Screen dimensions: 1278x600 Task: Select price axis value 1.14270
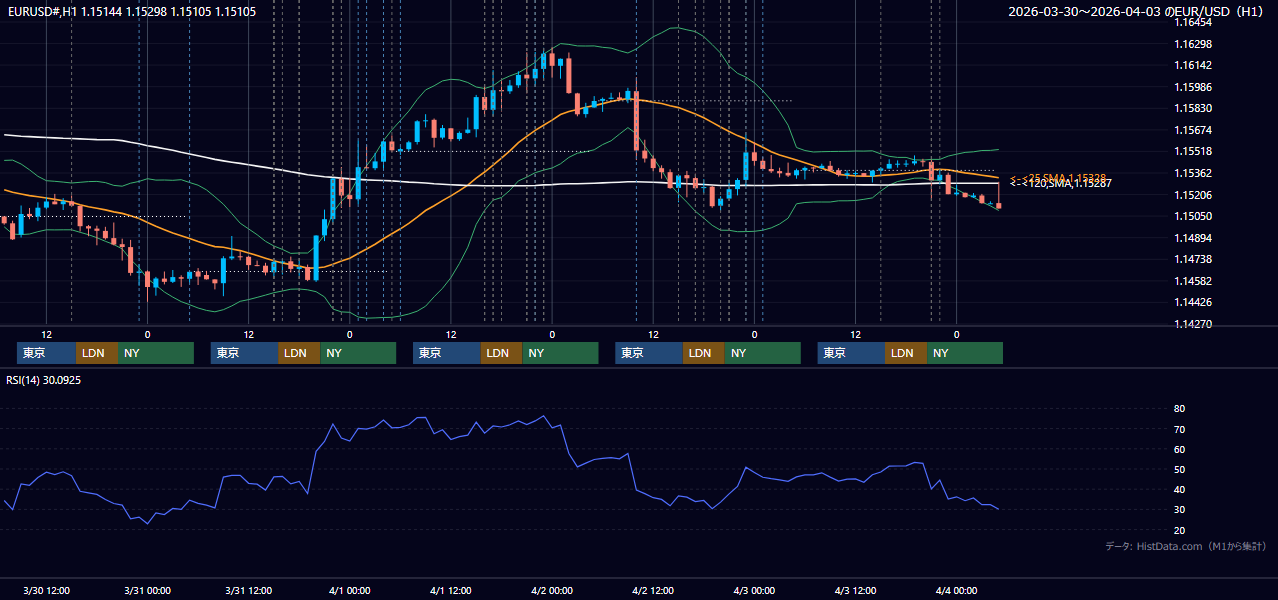tap(1193, 324)
